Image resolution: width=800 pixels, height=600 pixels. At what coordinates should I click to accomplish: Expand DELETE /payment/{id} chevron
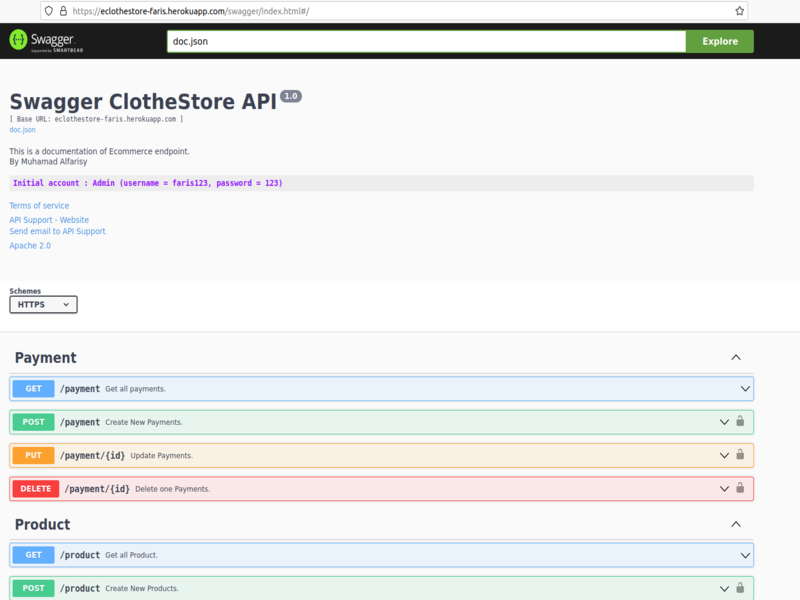(724, 489)
